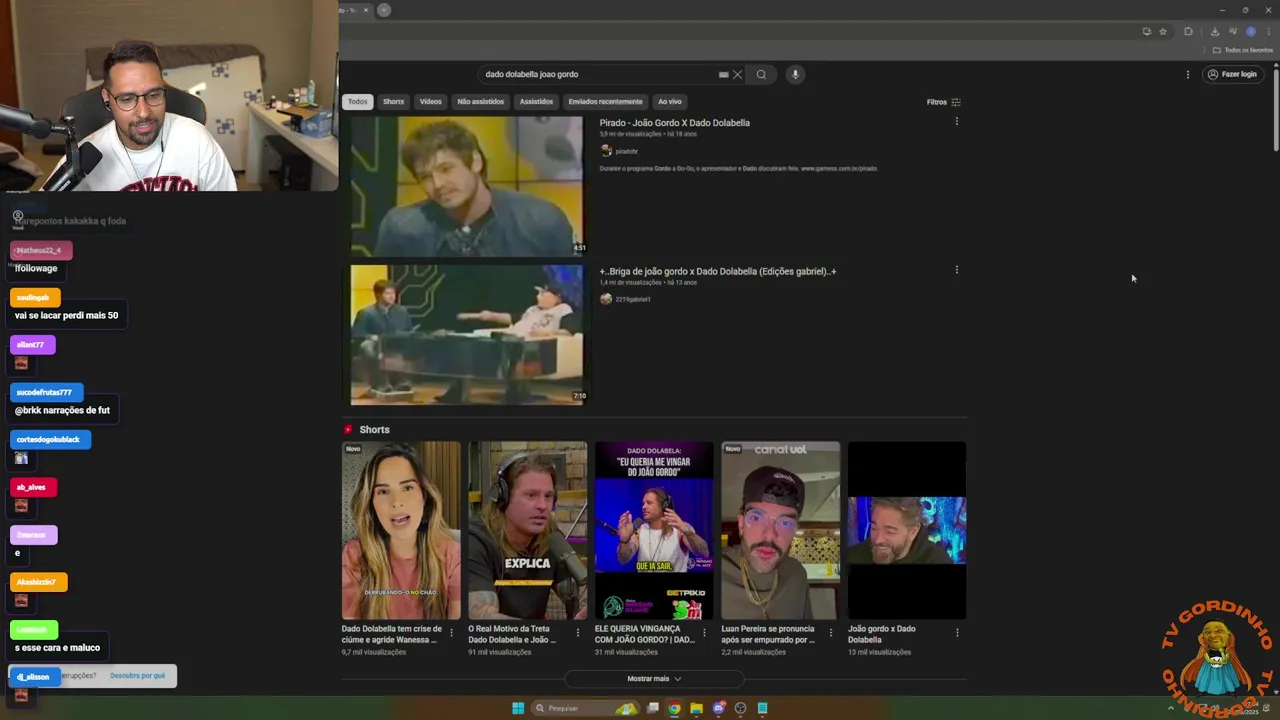The width and height of the screenshot is (1280, 720).
Task: Show hidden icons in the system tray
Action: [1171, 708]
